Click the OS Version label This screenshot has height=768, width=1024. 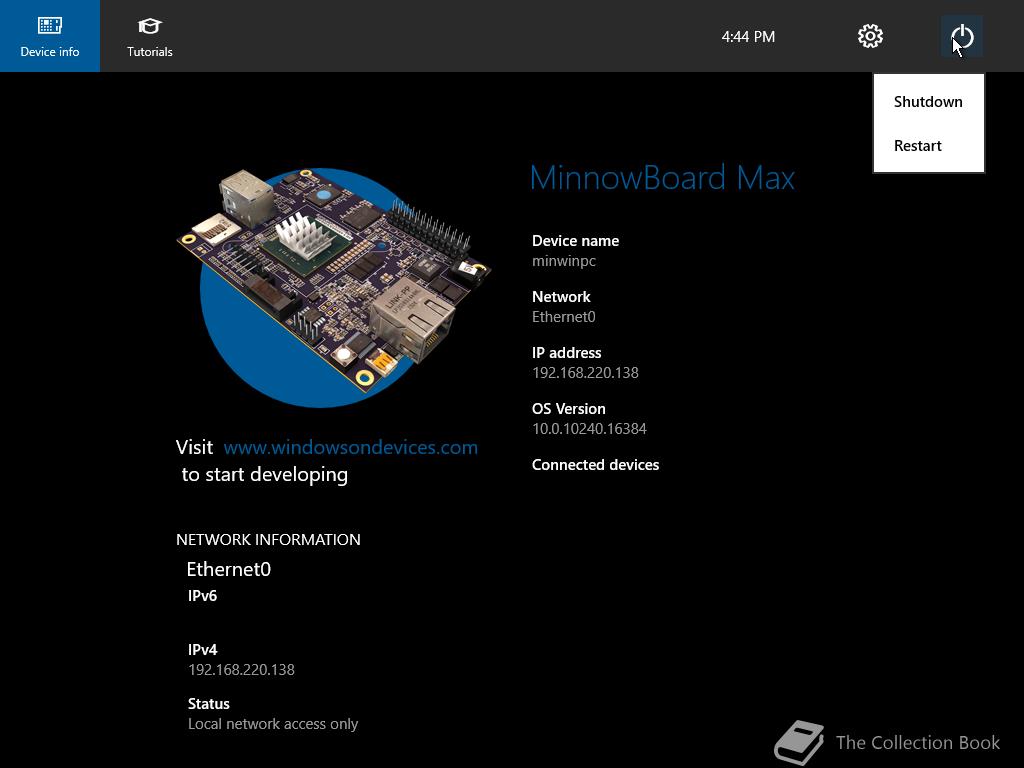click(568, 409)
